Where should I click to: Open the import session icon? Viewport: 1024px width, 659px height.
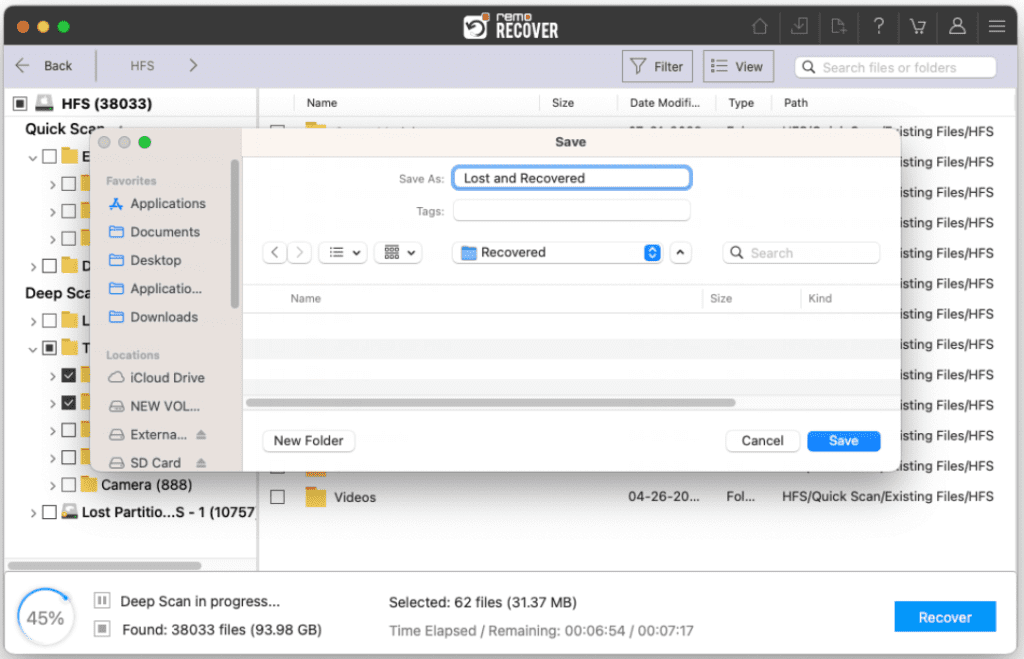799,26
